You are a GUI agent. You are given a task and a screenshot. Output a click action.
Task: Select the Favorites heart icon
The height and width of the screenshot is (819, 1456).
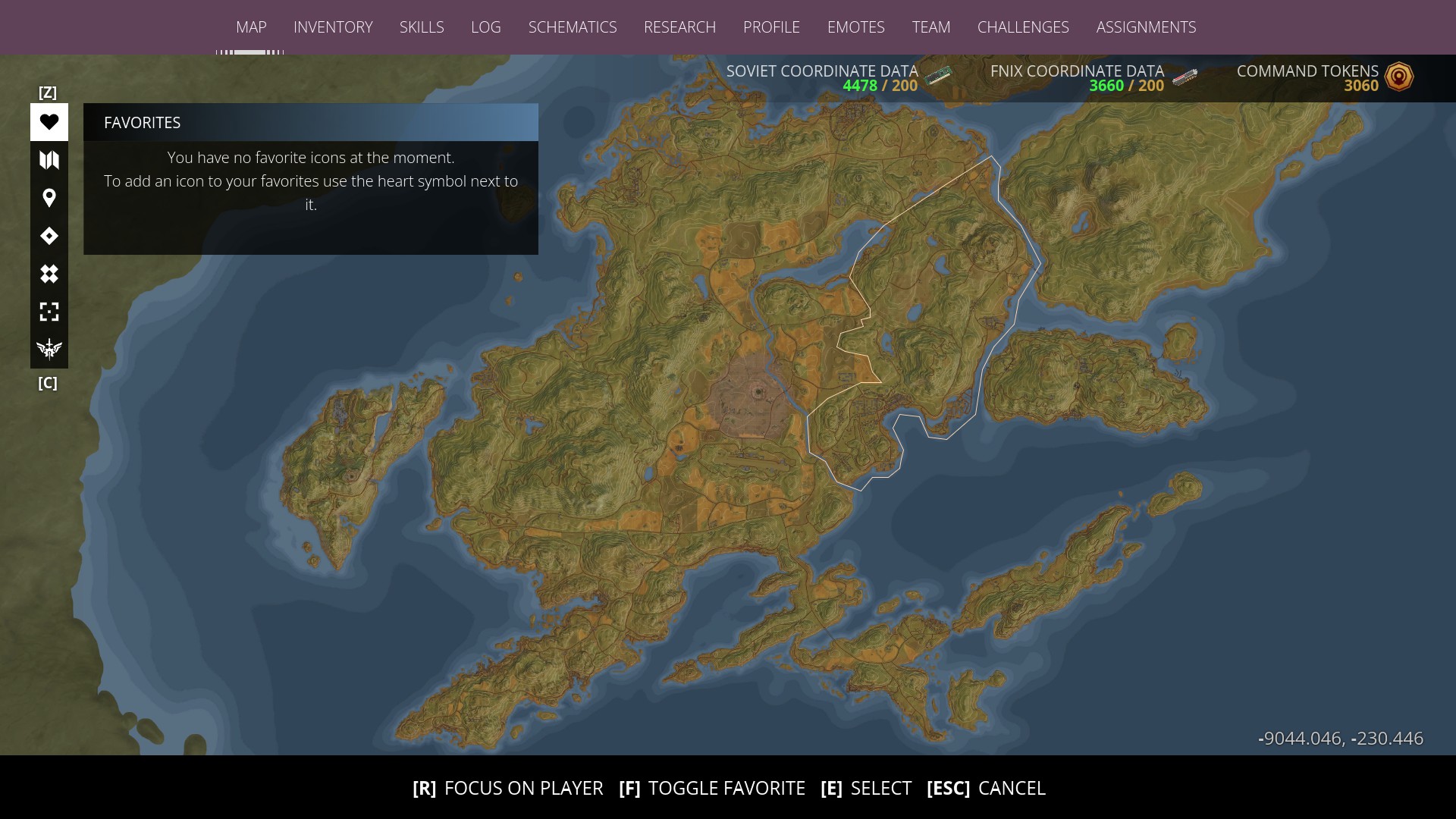click(49, 122)
